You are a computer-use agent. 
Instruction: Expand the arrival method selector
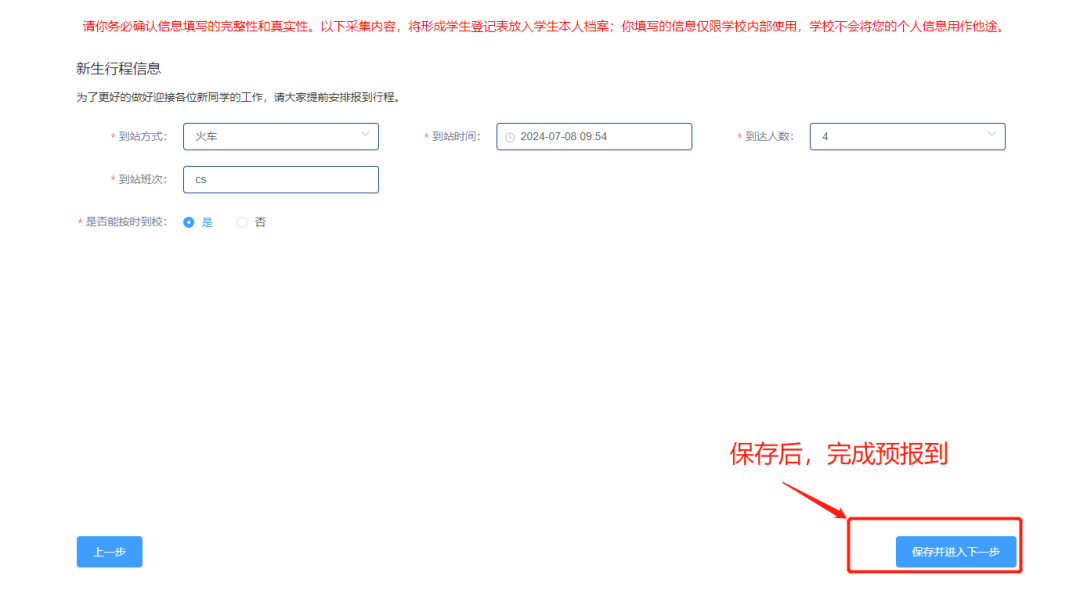pos(280,136)
